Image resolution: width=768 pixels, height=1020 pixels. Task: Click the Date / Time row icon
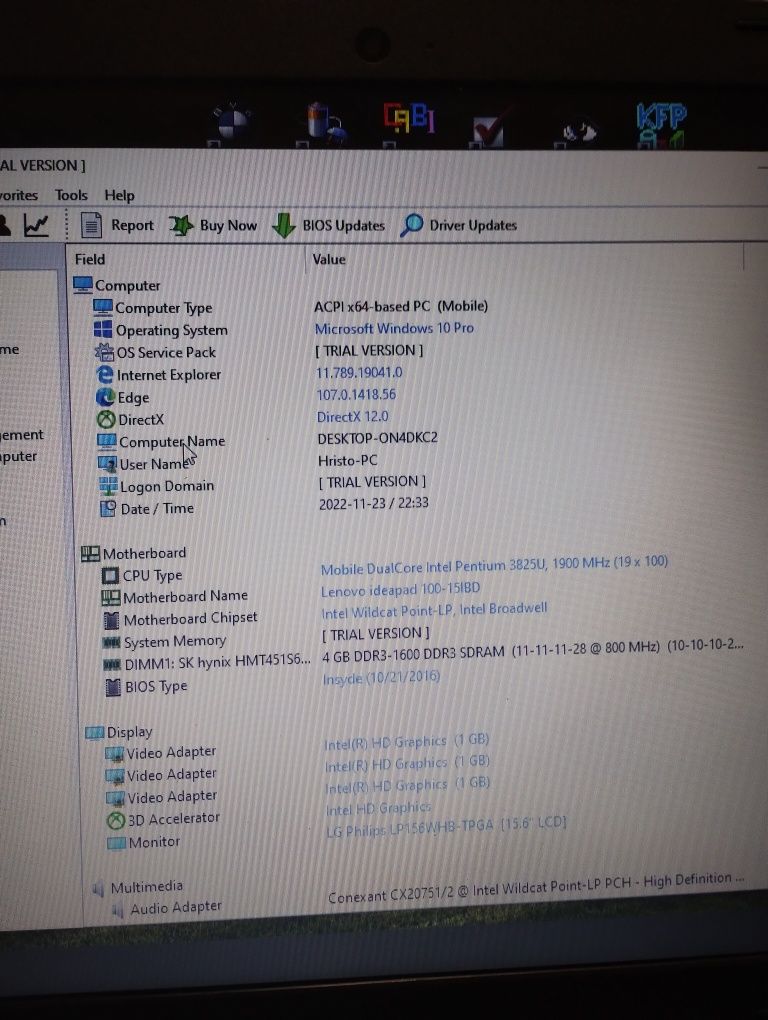pos(108,508)
